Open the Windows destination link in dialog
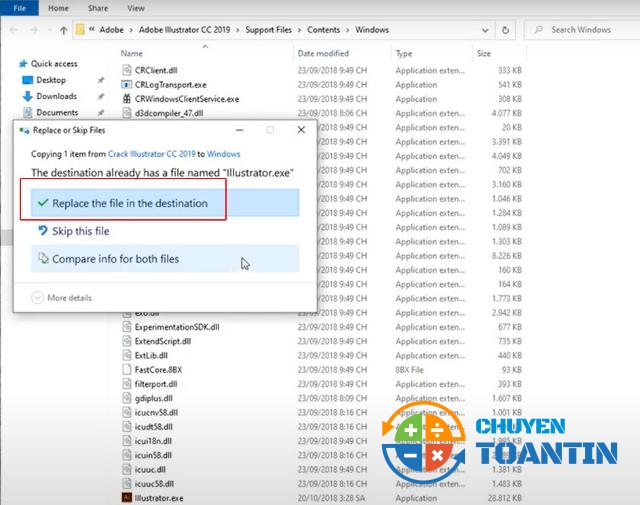 (223, 154)
